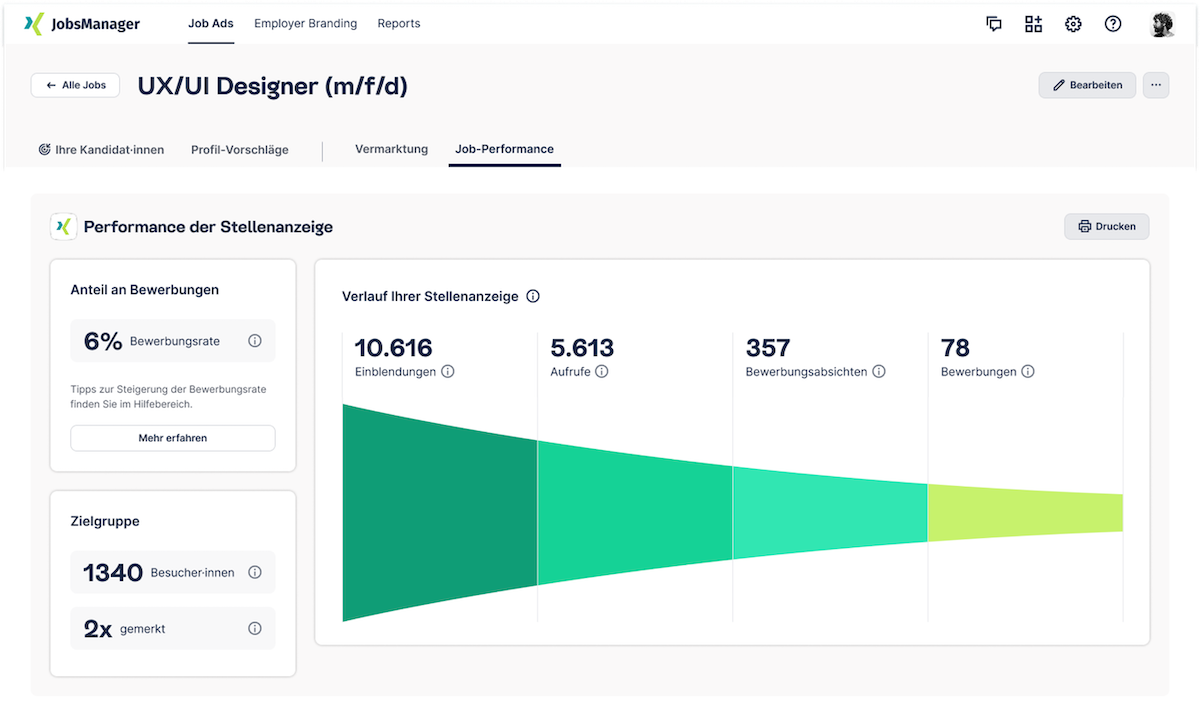Open the info icon beside Bewerbungsabsichten
The height and width of the screenshot is (723, 1200).
879,371
